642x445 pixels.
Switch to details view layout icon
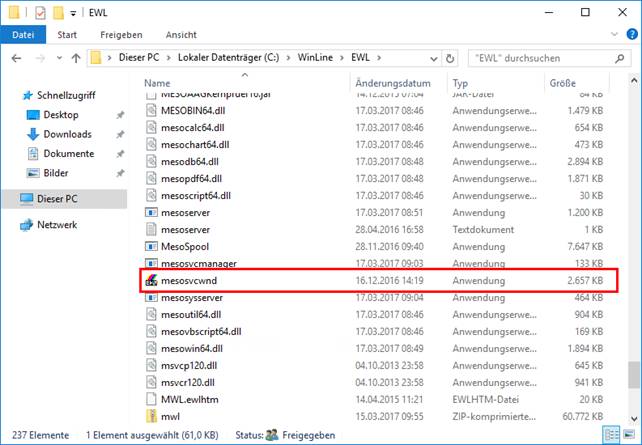(x=610, y=436)
